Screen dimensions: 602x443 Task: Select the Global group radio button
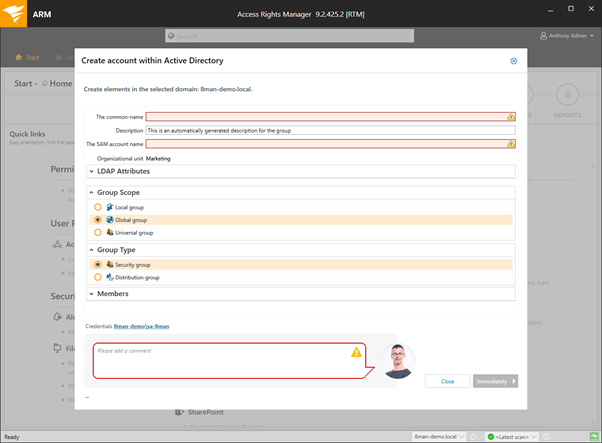click(98, 220)
